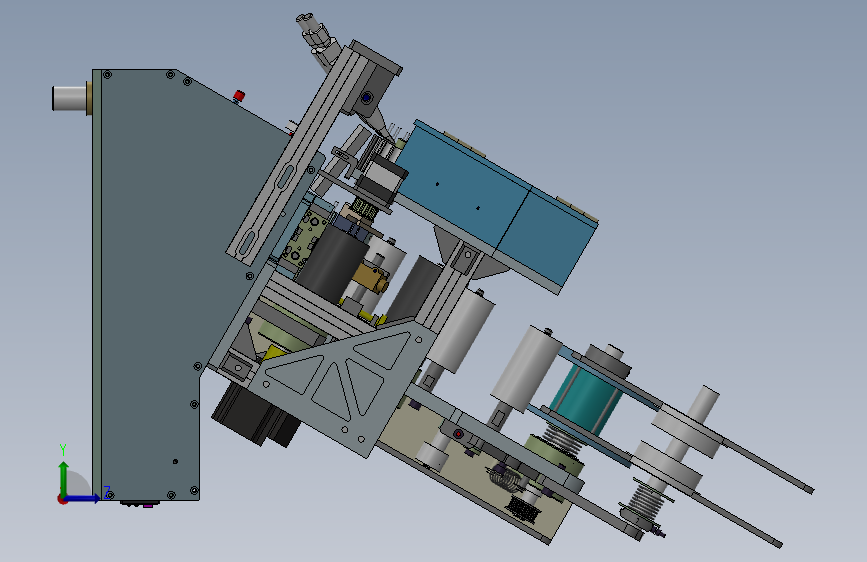867x562 pixels.
Task: Select the brass fitting beside the black cylinder
Action: pyautogui.click(x=371, y=278)
